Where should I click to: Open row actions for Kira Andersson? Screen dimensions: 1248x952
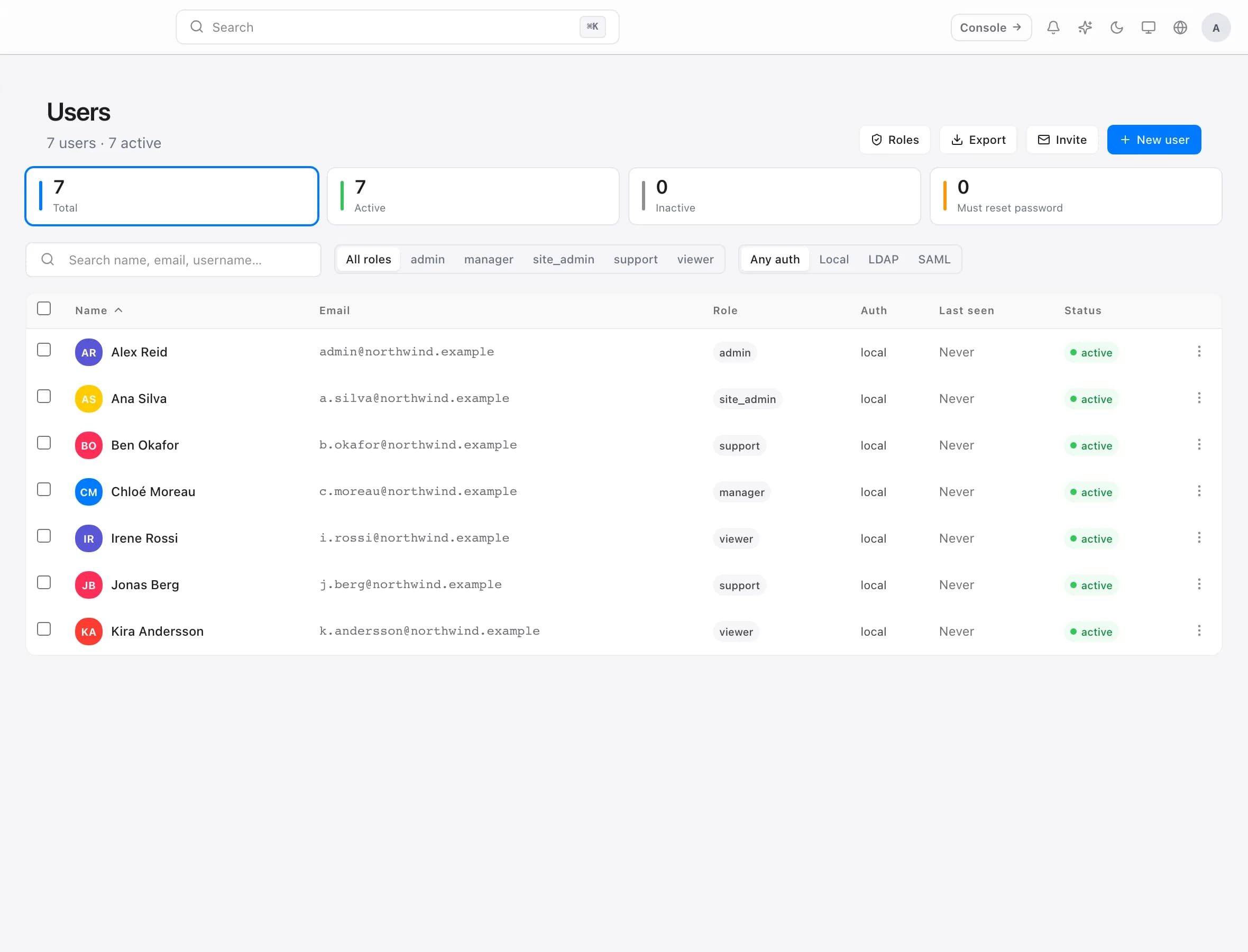coord(1198,630)
